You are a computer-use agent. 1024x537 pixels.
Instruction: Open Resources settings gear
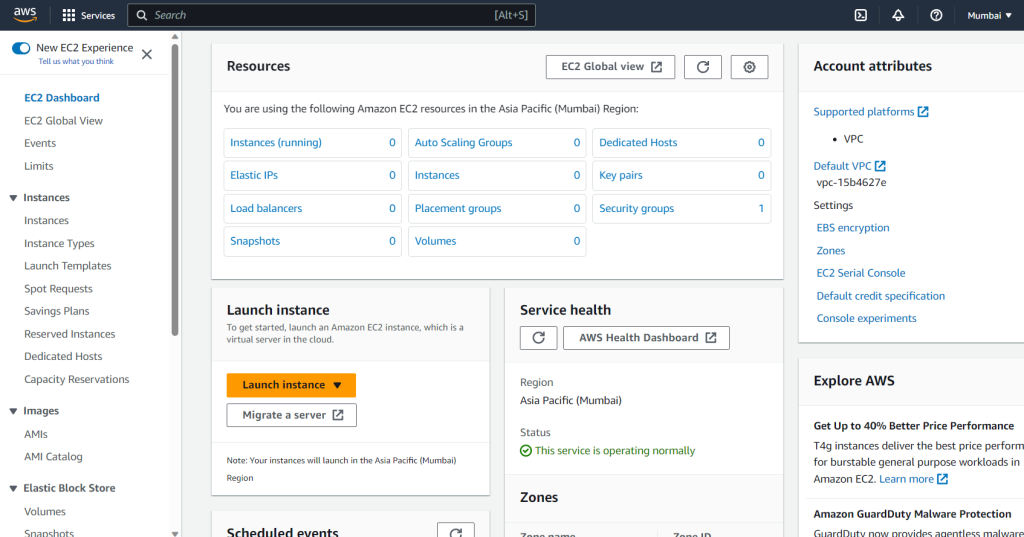tap(749, 67)
